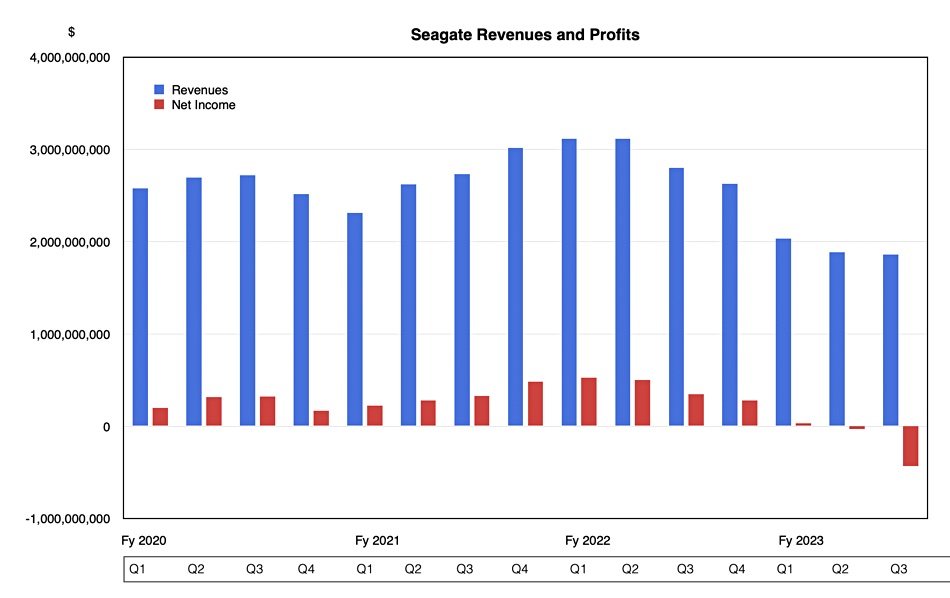This screenshot has width=950, height=598.
Task: Click the Fy 2021 Q4 net income bar
Action: [x=536, y=404]
